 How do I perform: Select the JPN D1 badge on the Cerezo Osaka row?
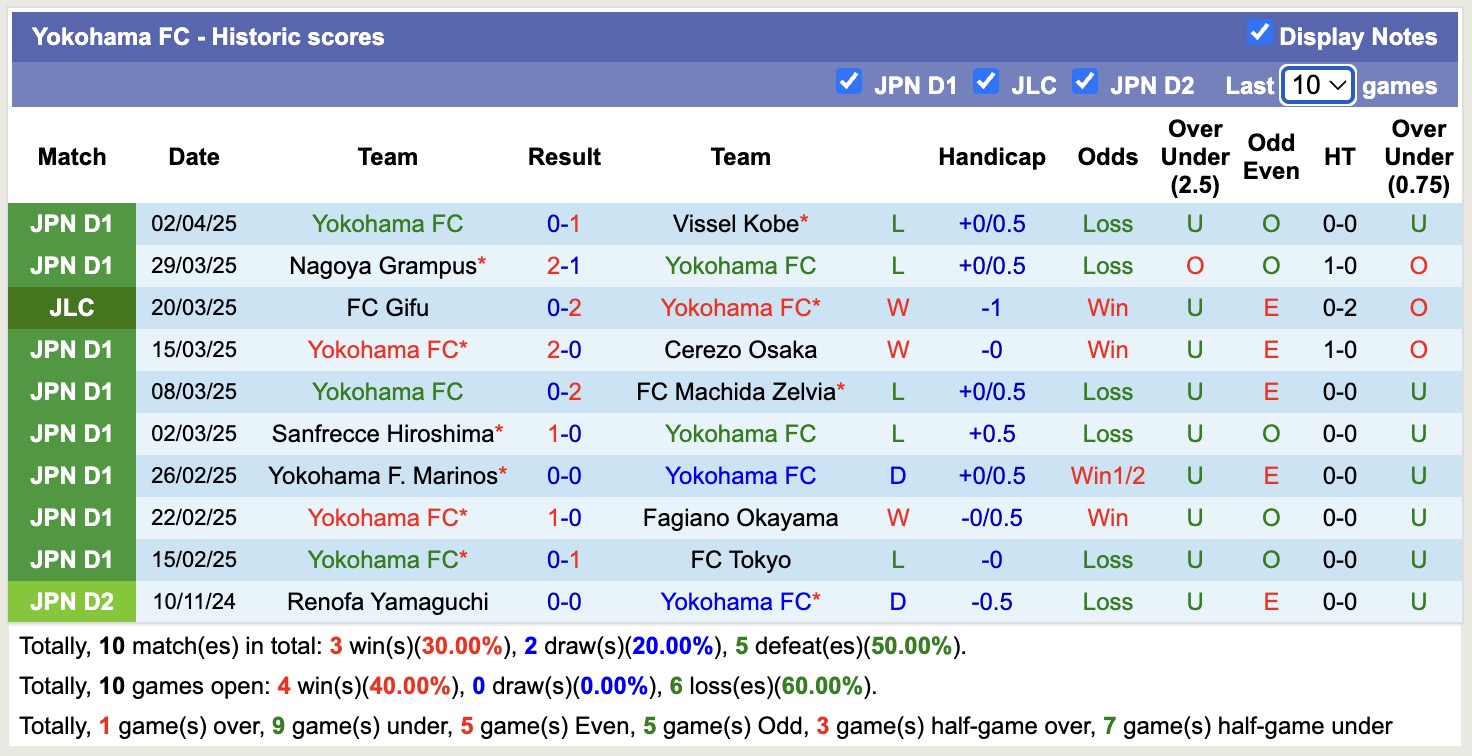pos(71,350)
